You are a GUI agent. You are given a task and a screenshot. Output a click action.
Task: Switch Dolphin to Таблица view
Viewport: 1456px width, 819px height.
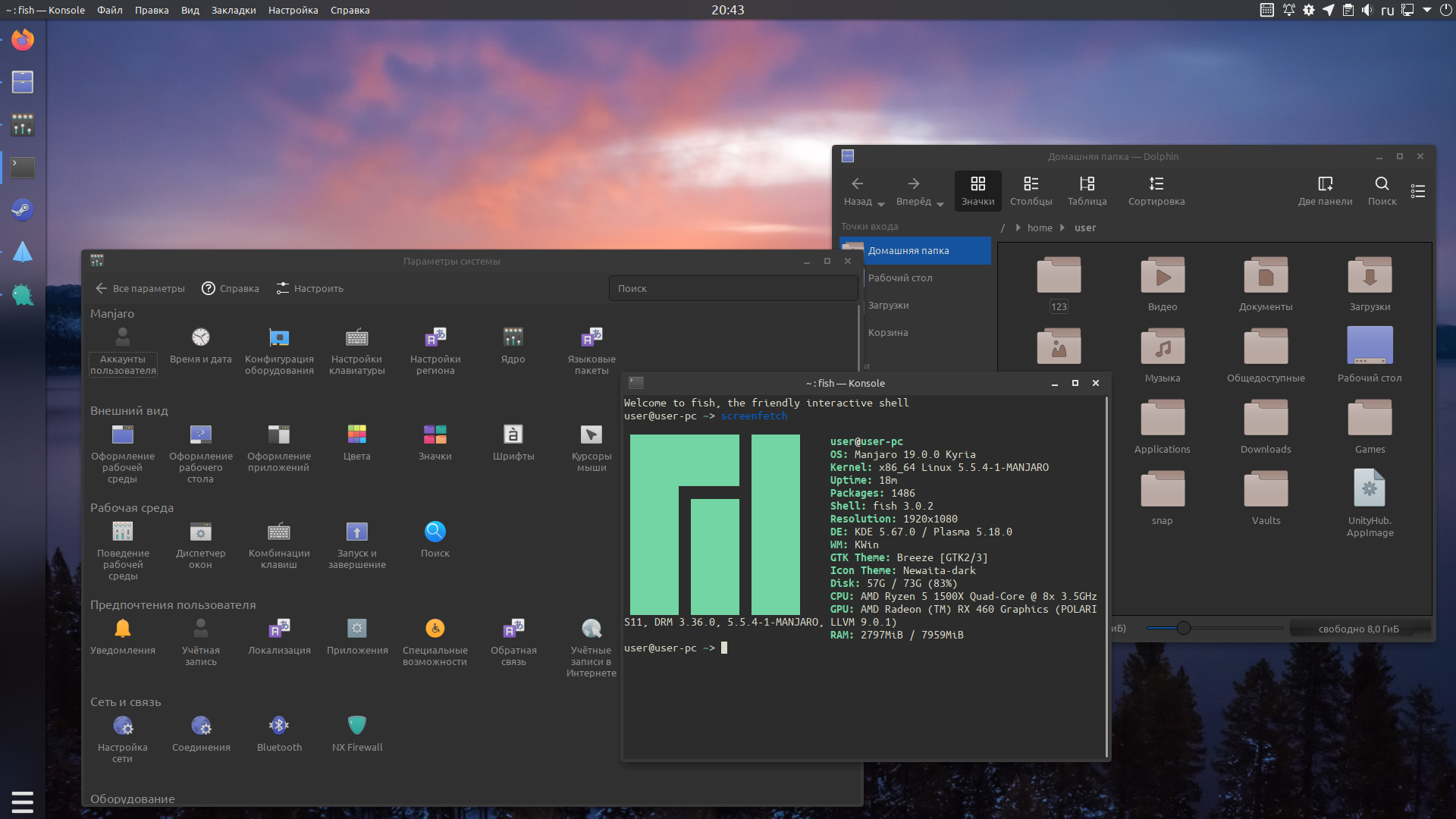[1087, 190]
